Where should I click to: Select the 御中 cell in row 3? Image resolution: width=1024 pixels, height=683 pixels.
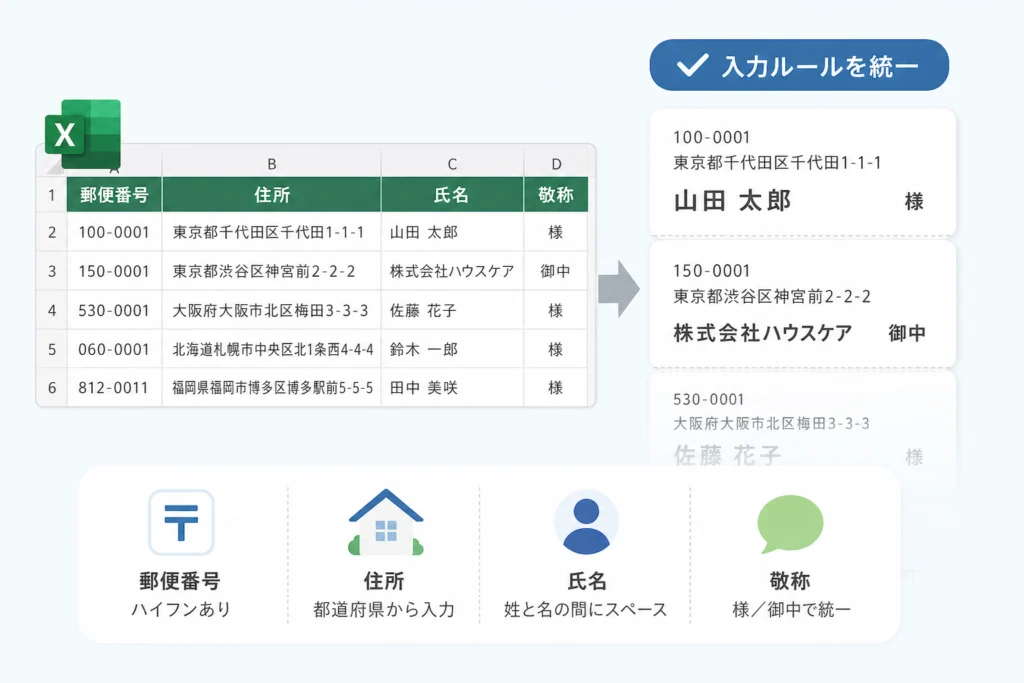tap(556, 271)
